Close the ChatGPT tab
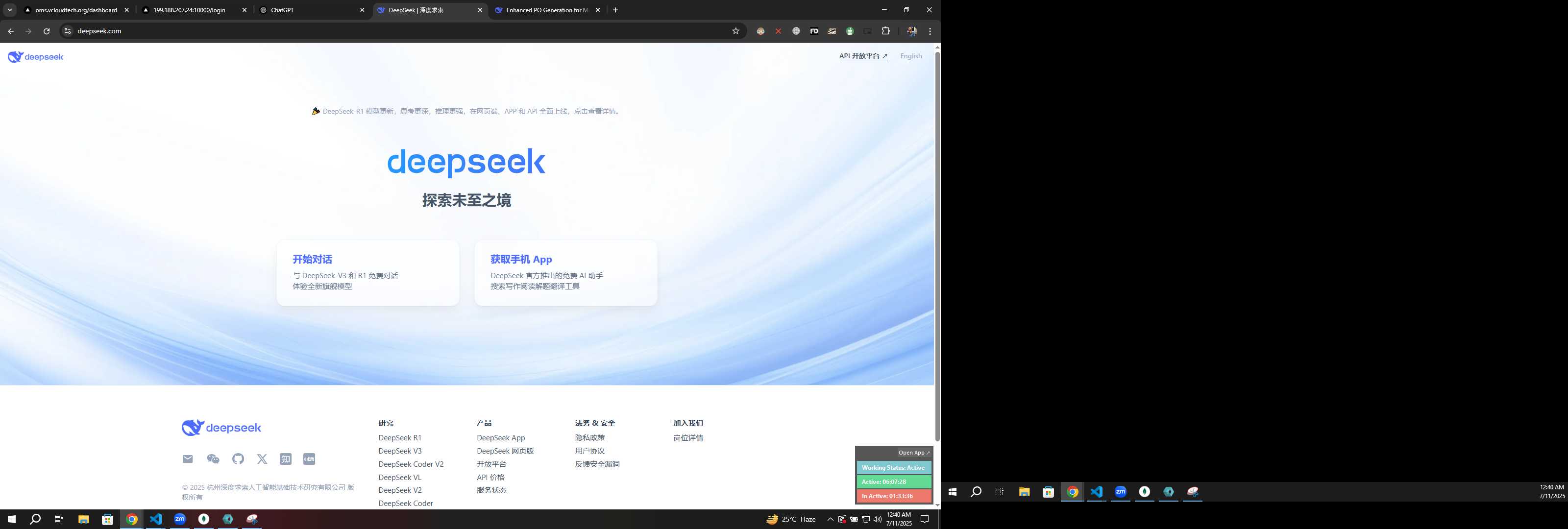1568x529 pixels. [x=362, y=10]
